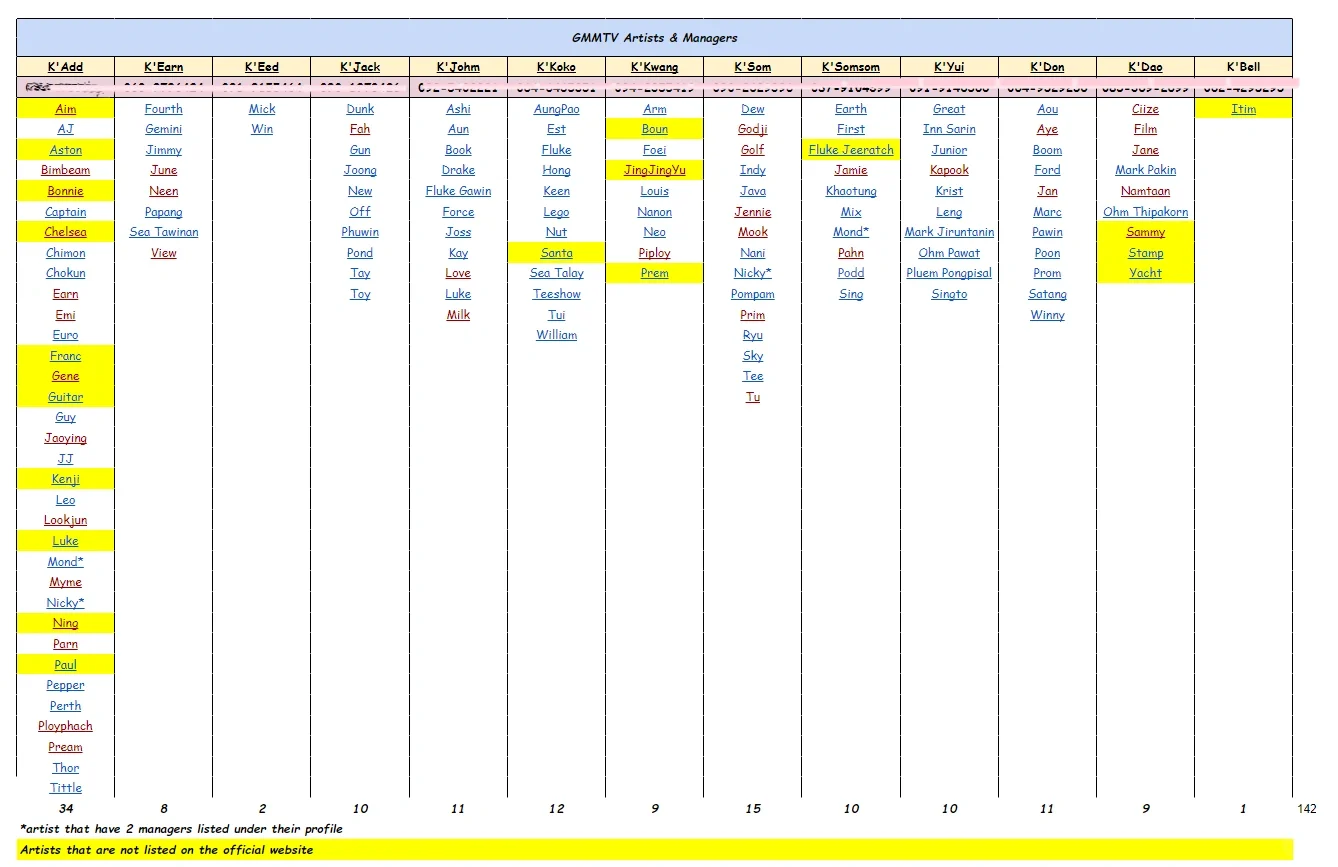Open the Satang artist link
This screenshot has height=867, width=1338.
1047,294
